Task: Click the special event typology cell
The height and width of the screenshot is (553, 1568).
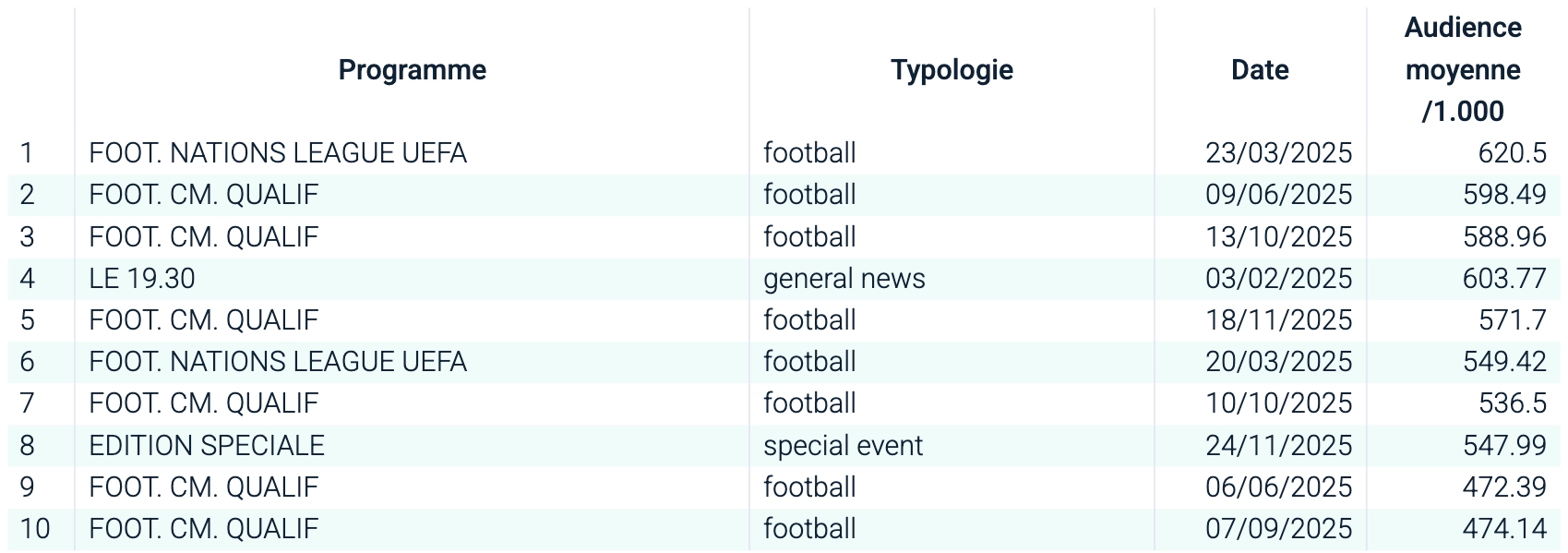Action: [x=843, y=446]
